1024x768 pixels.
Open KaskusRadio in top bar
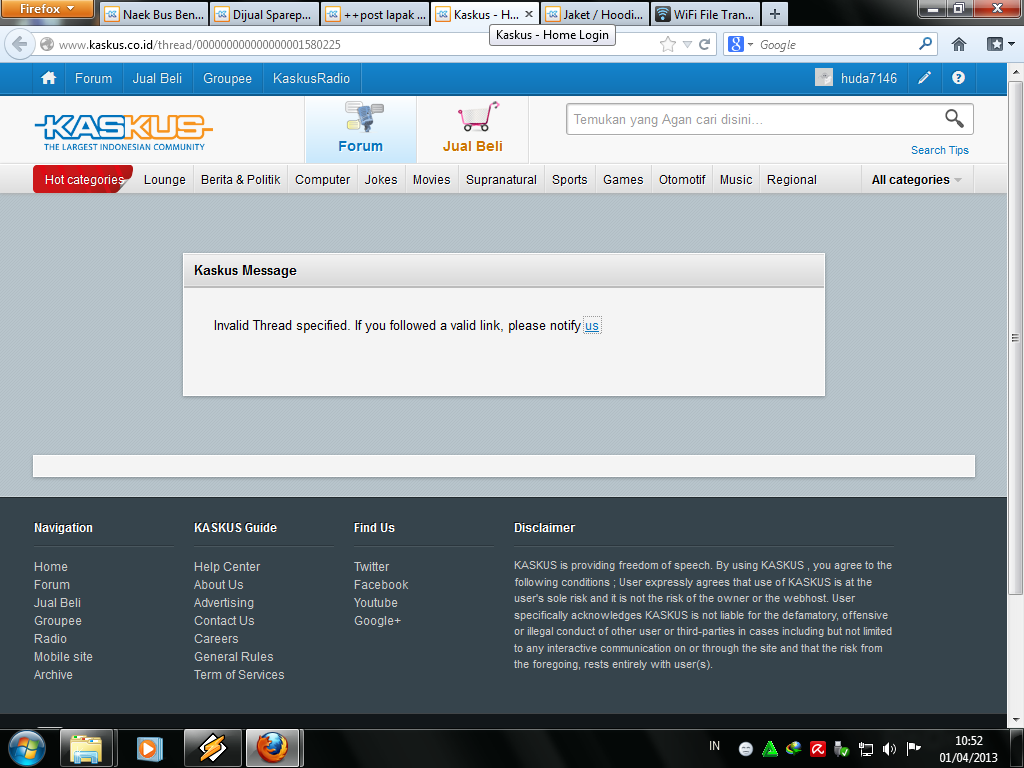point(311,78)
